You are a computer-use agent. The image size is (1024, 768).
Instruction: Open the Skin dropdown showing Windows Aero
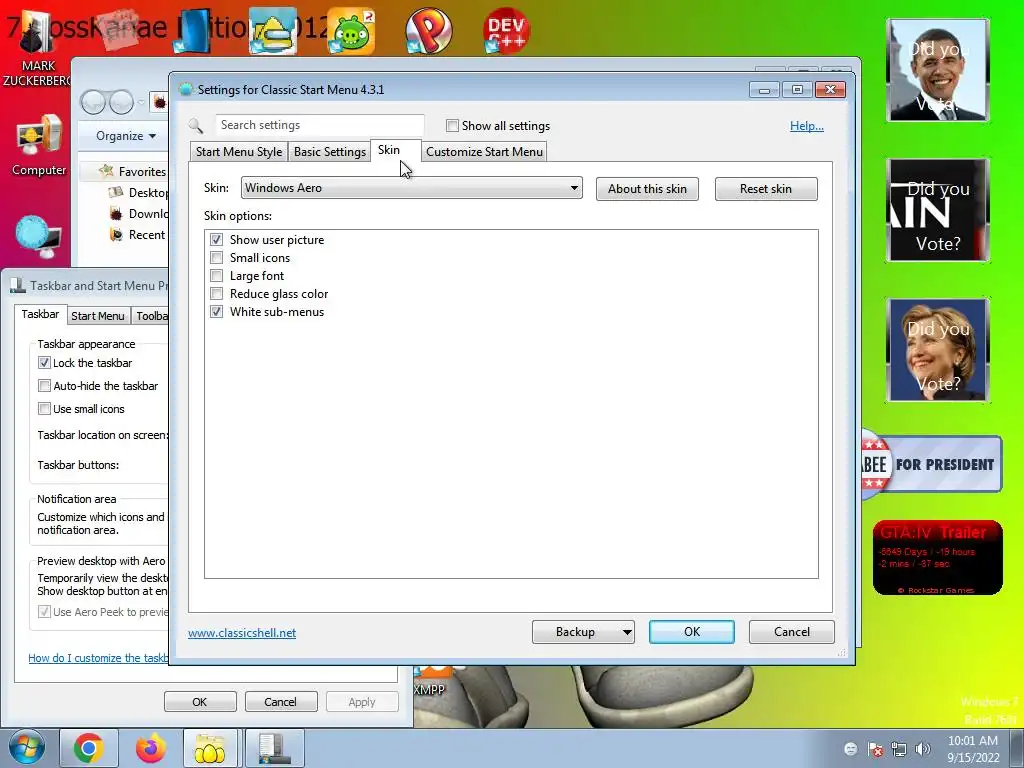[x=411, y=188]
